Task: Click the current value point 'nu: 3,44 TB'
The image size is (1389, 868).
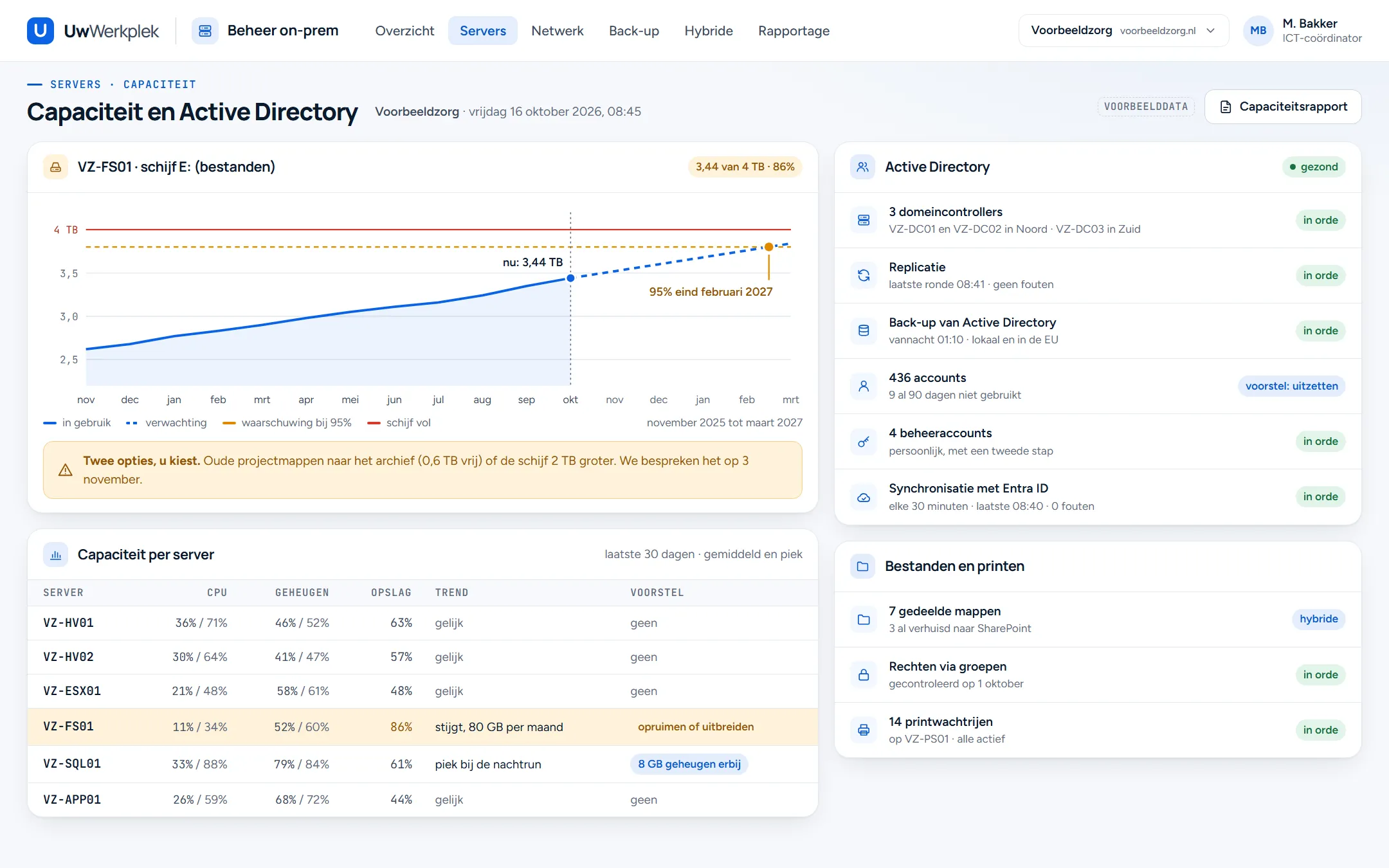Action: (x=570, y=278)
